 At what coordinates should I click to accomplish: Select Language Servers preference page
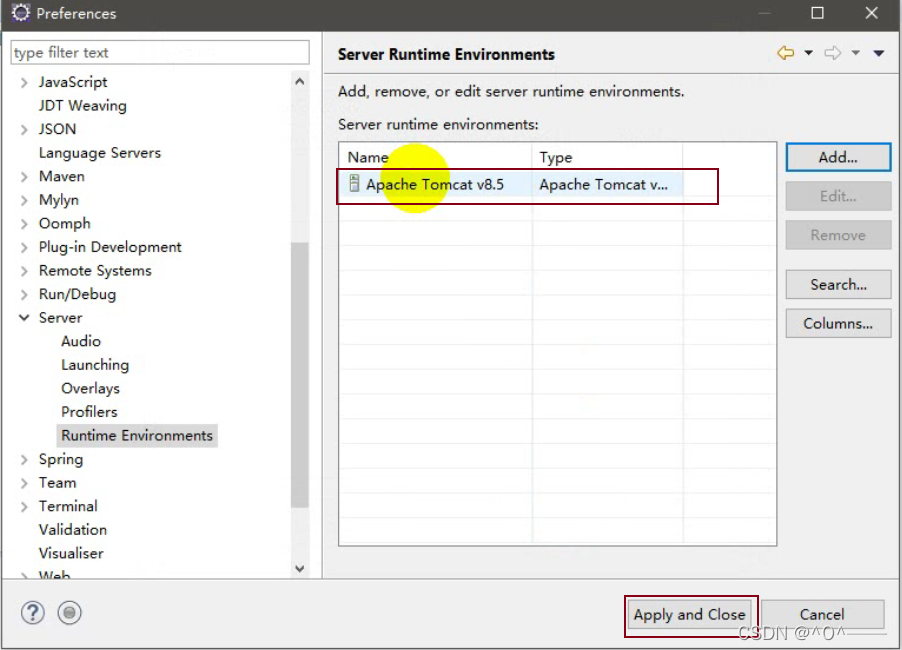[100, 153]
